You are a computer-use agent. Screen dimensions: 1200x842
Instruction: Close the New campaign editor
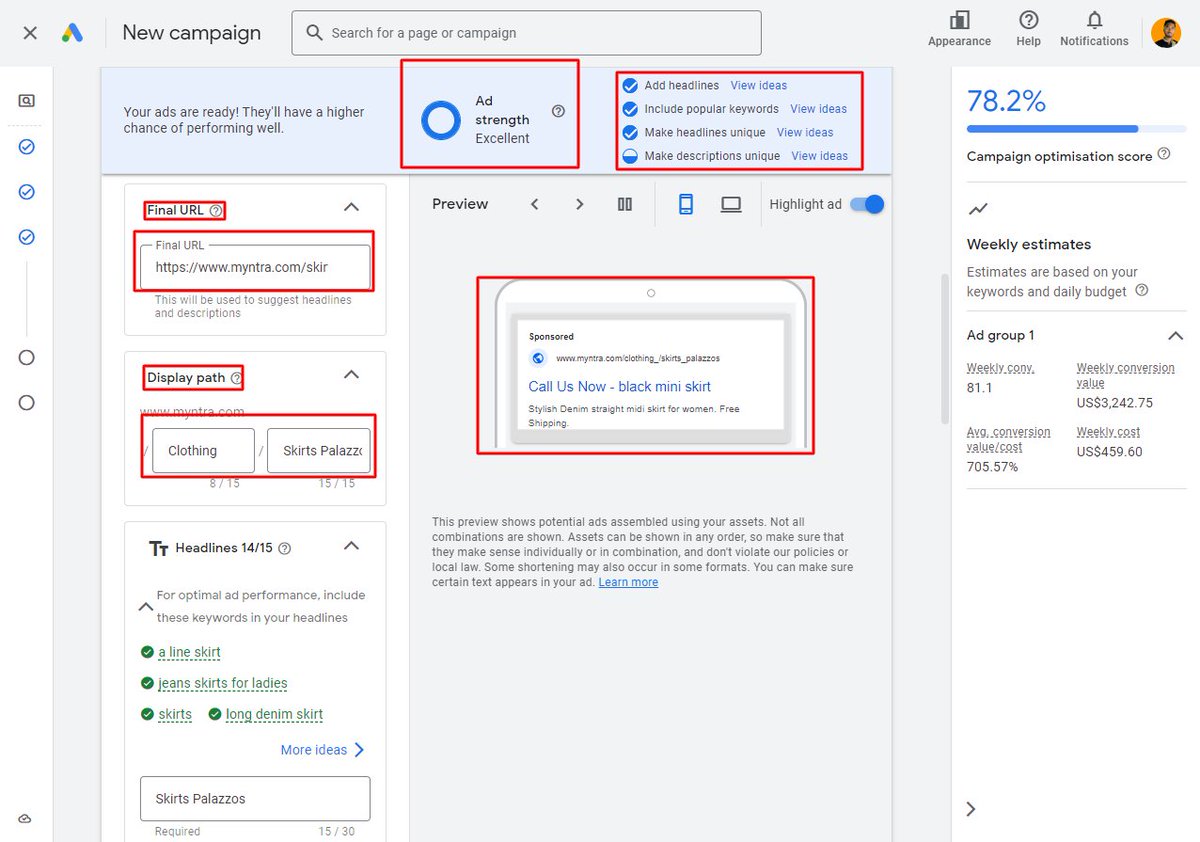[x=30, y=33]
